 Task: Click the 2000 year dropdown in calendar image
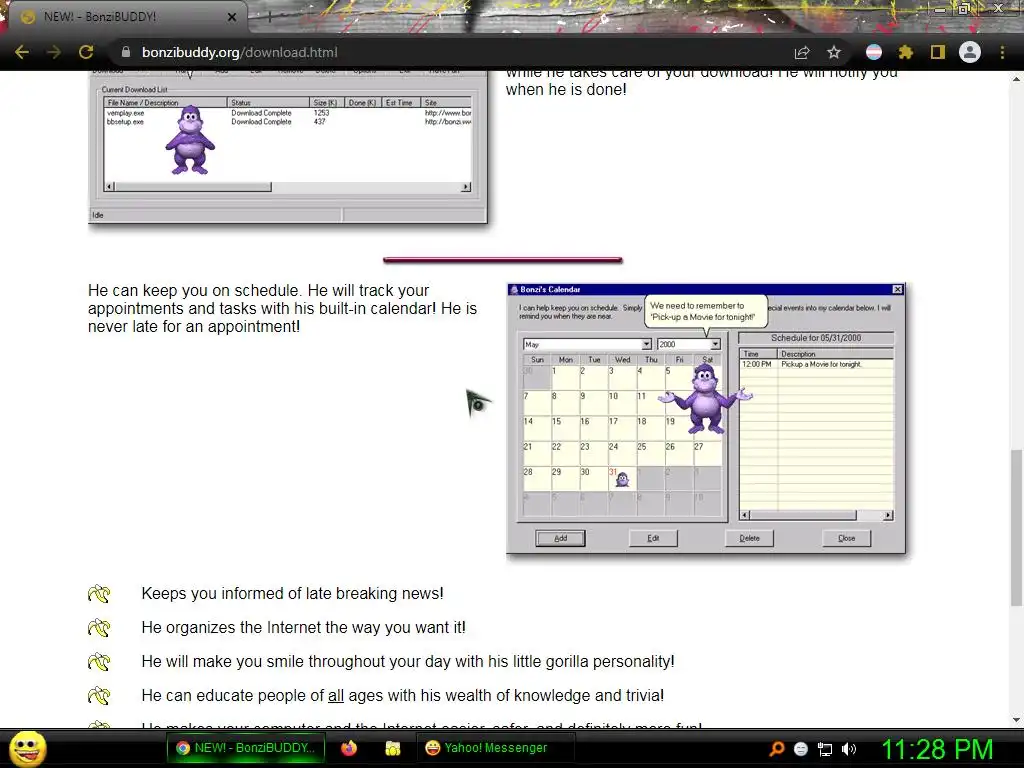click(x=688, y=344)
